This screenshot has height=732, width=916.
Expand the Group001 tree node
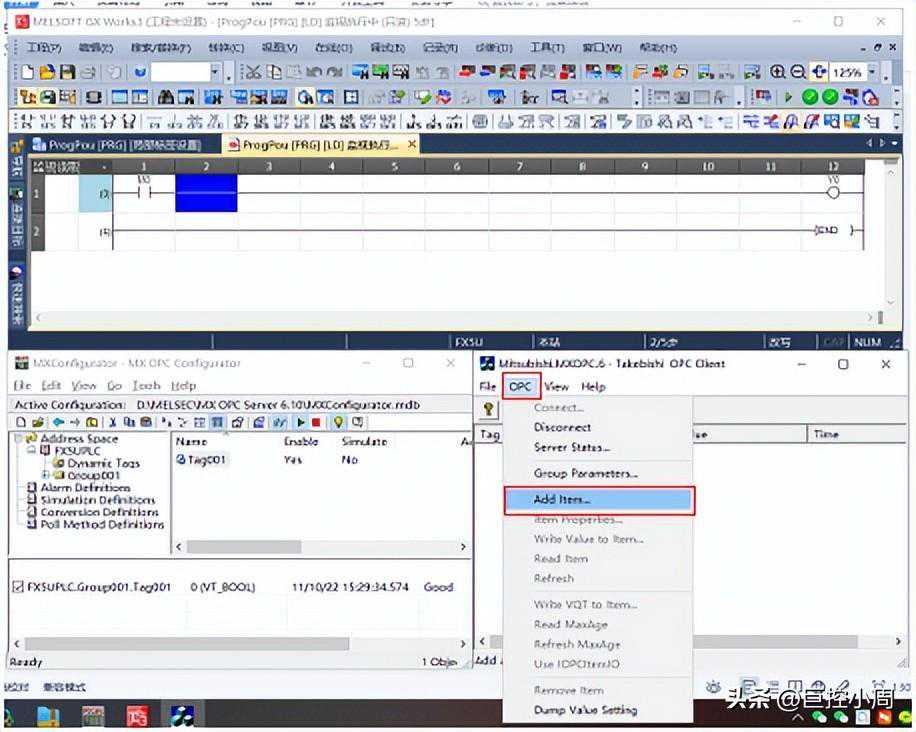click(45, 475)
